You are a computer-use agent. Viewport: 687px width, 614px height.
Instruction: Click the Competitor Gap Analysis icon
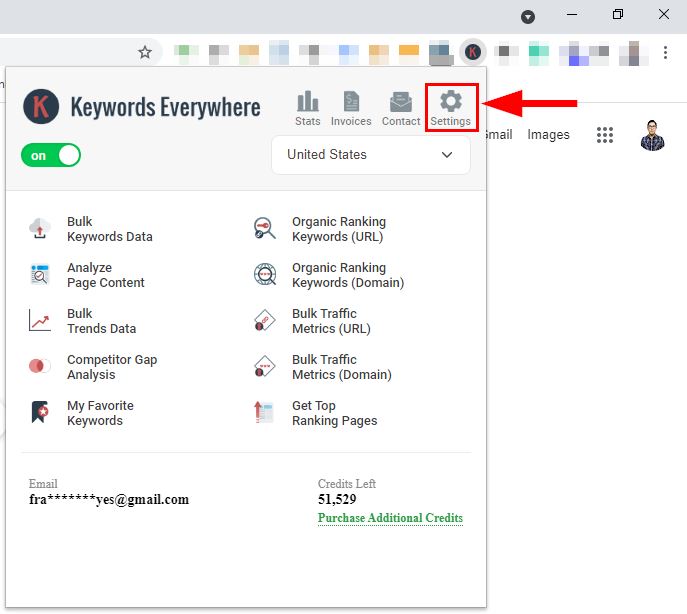pyautogui.click(x=40, y=366)
